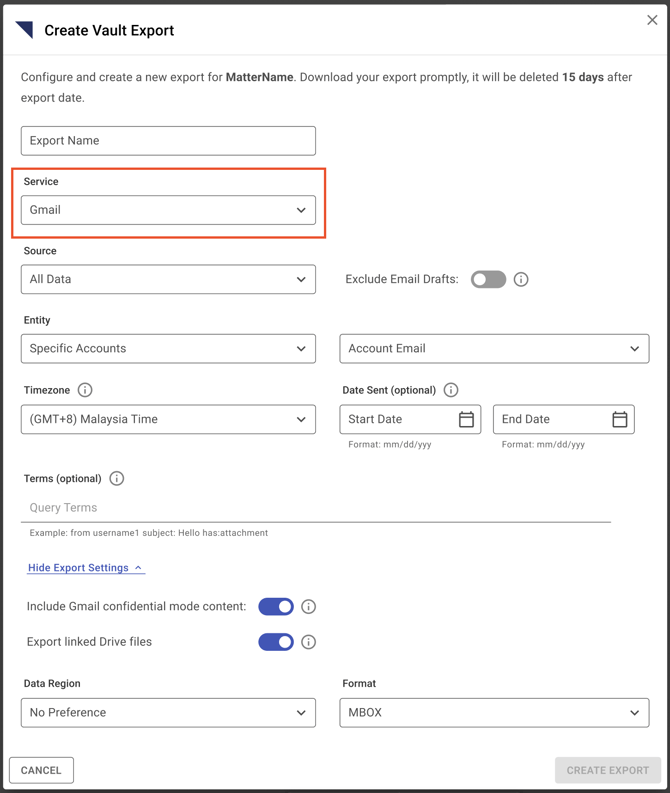Open the End Date calendar picker icon
670x793 pixels.
point(619,419)
